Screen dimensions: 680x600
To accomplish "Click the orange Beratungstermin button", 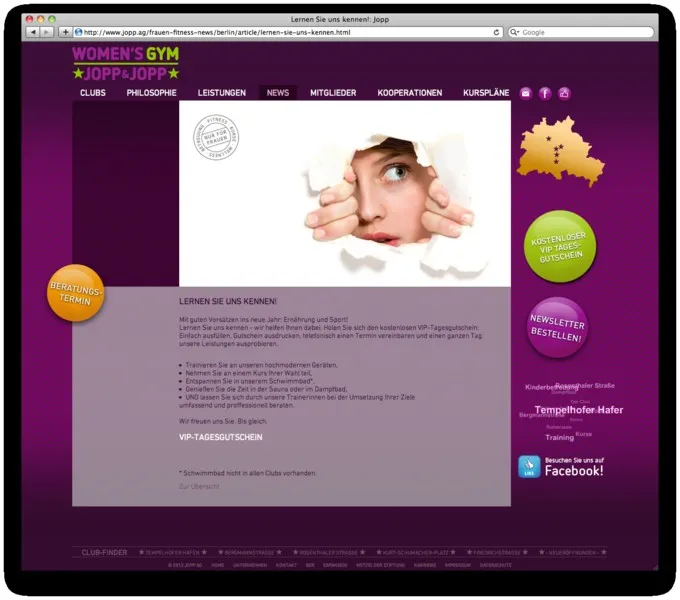I will pyautogui.click(x=75, y=293).
